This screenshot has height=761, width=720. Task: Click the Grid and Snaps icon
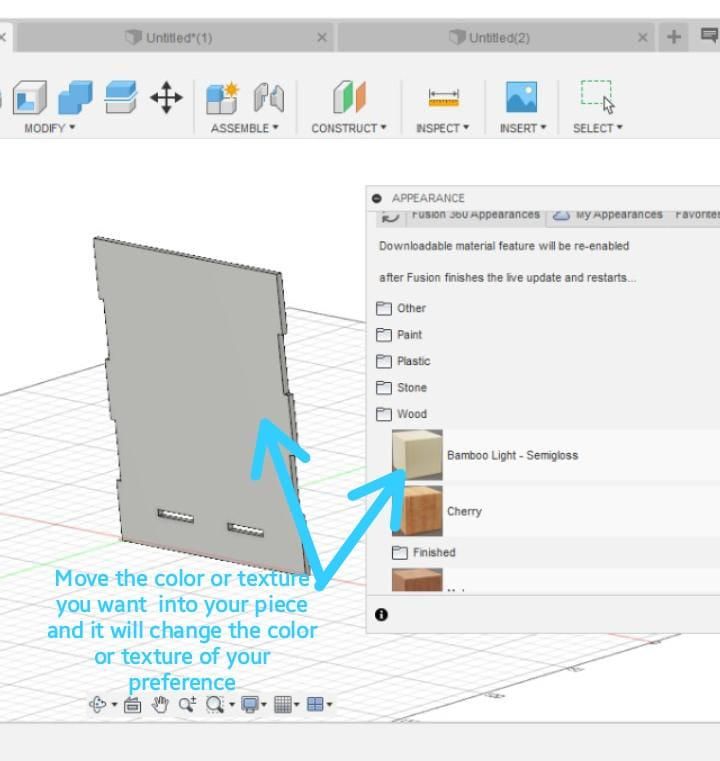[283, 704]
